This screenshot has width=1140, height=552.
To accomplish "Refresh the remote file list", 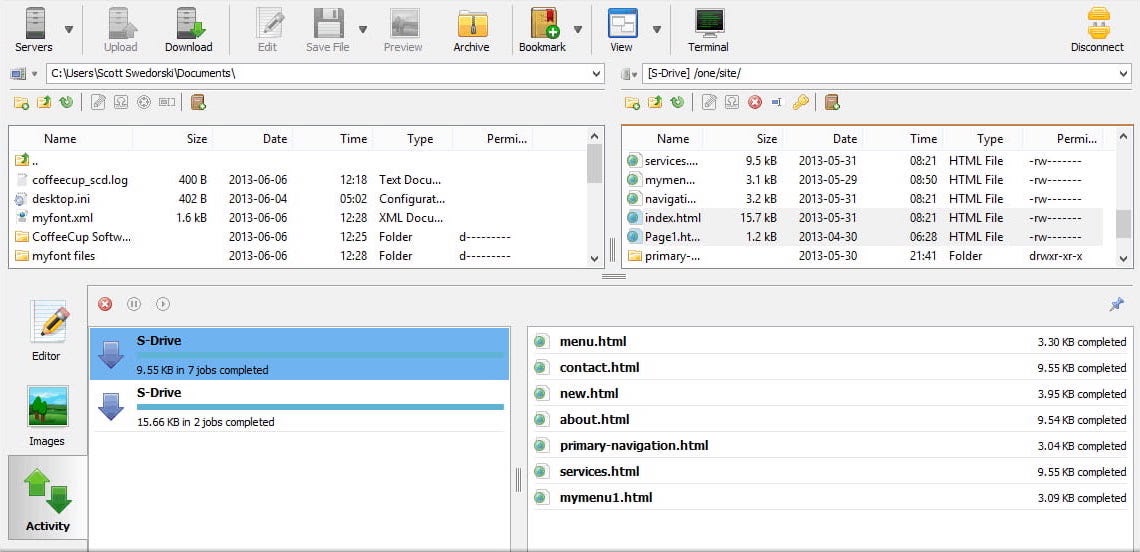I will [x=678, y=103].
